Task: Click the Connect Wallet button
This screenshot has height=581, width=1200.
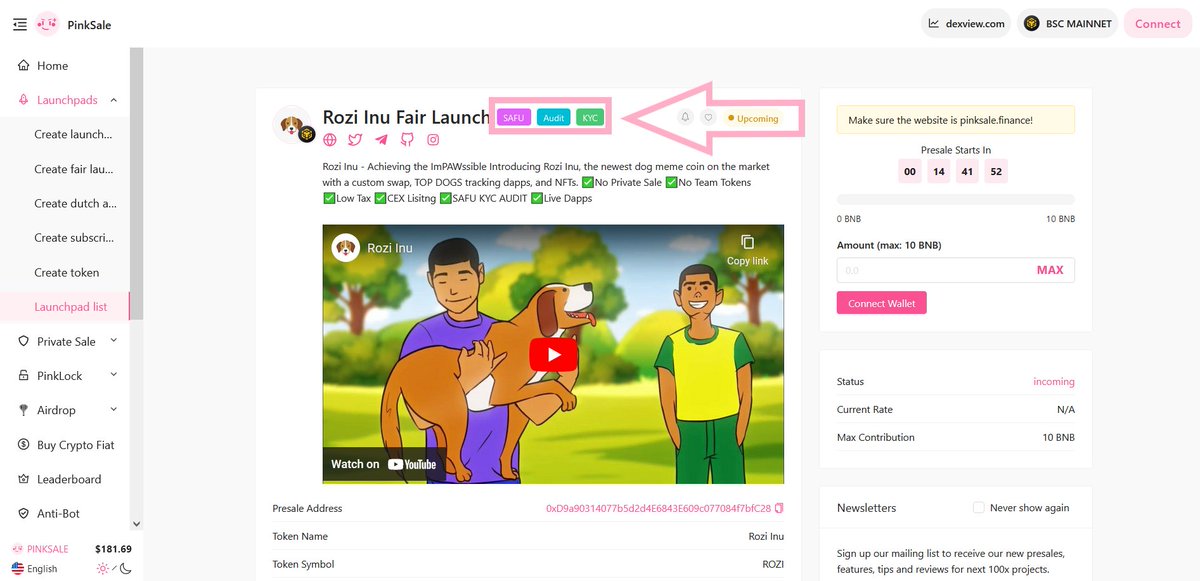Action: [x=881, y=302]
